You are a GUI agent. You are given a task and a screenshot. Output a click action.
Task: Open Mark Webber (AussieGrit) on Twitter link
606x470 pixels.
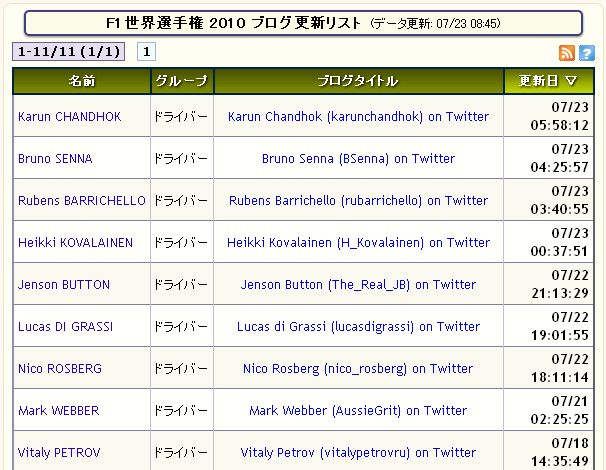click(358, 411)
